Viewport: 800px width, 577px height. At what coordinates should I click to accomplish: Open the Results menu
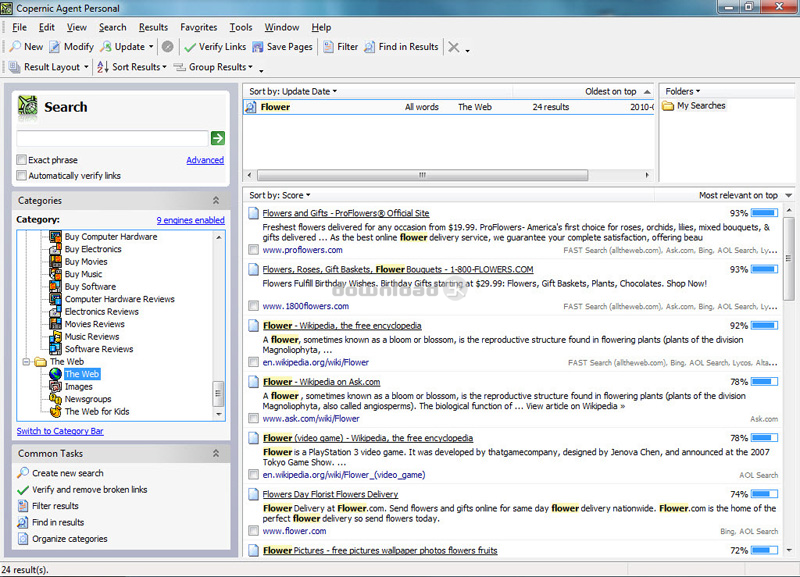click(x=153, y=28)
